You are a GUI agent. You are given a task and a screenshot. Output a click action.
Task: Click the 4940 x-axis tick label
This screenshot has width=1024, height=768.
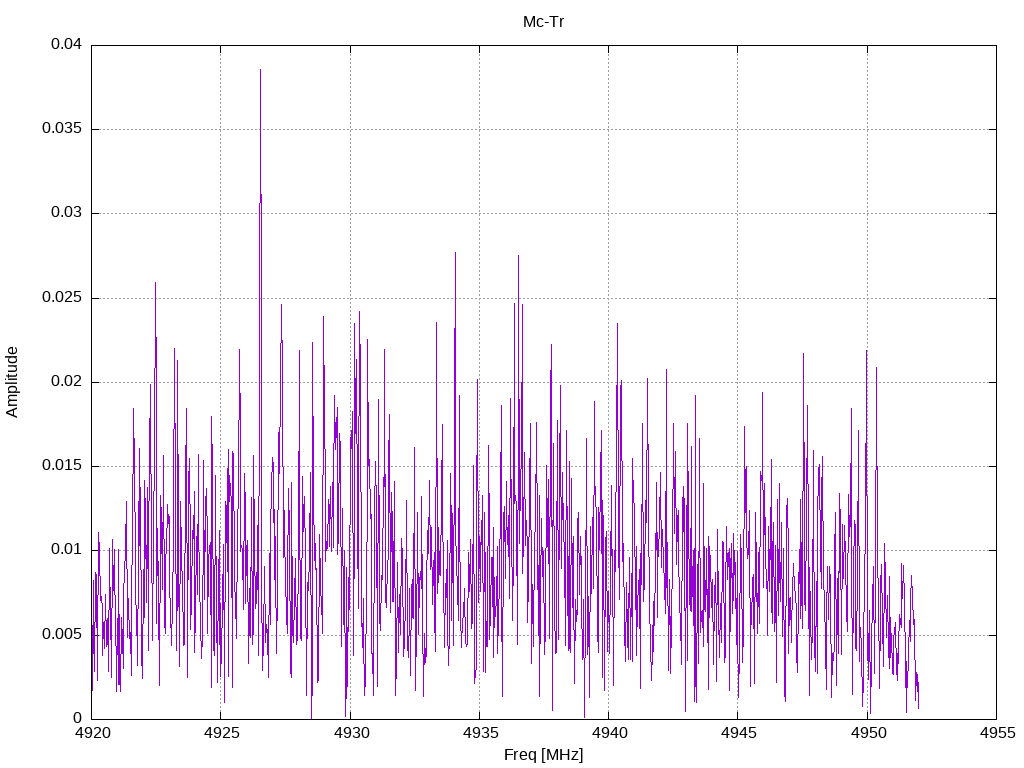[x=609, y=733]
